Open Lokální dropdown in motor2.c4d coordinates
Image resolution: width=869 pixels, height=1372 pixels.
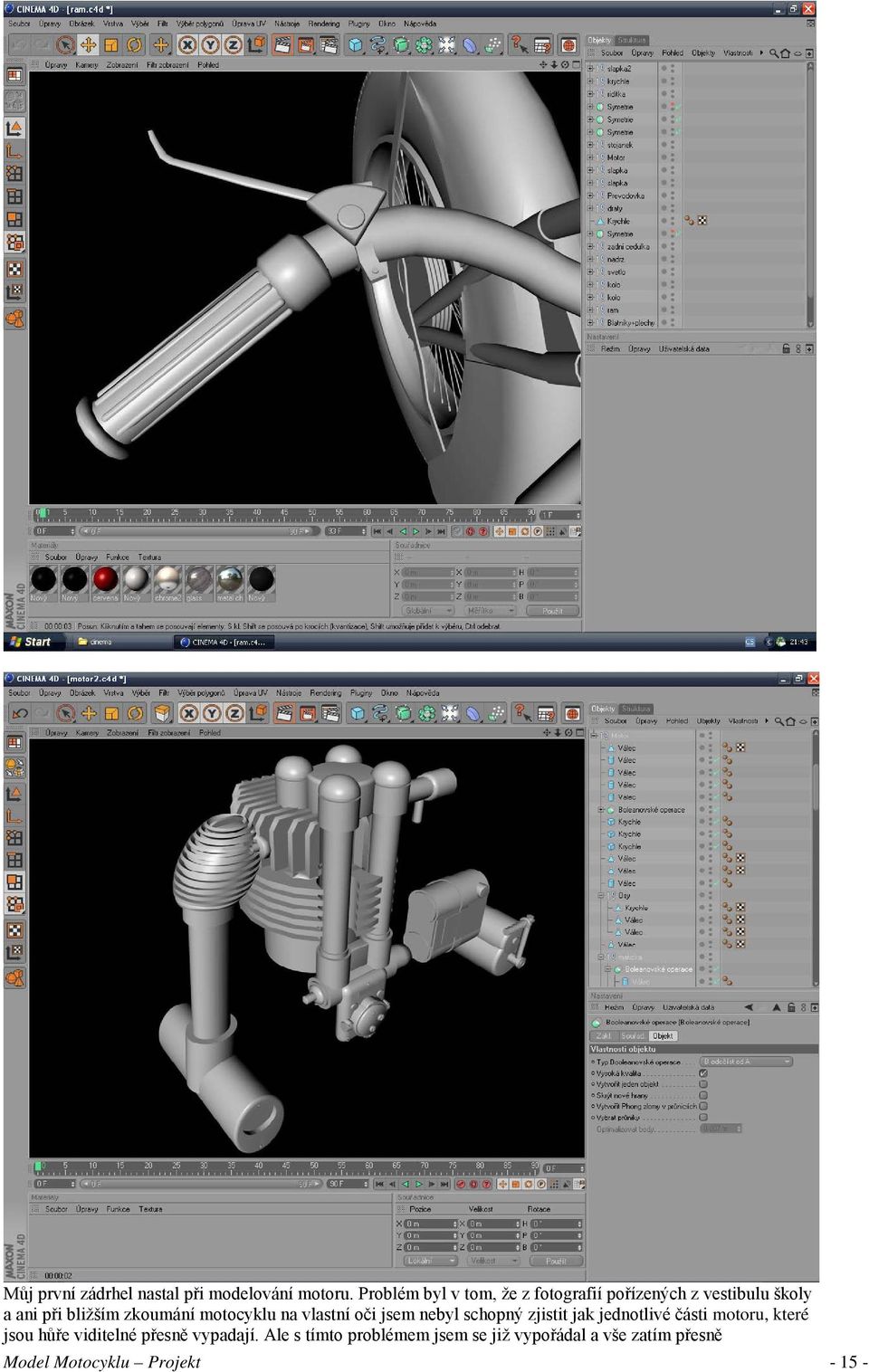(x=429, y=1260)
